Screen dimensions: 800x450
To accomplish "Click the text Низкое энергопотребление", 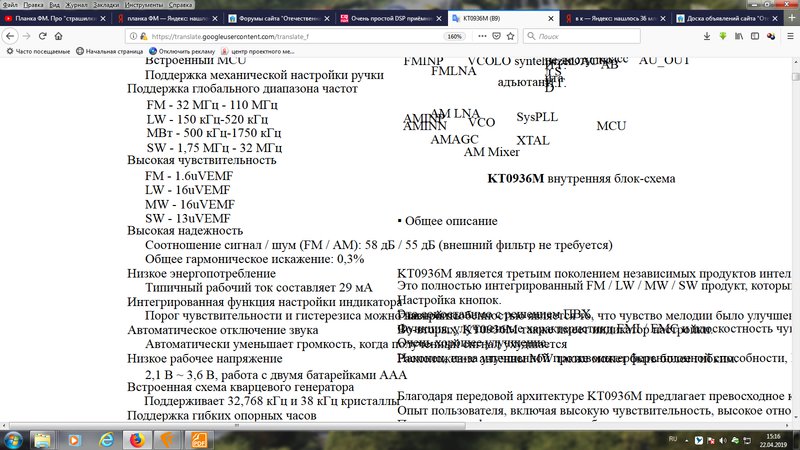I will pyautogui.click(x=202, y=273).
